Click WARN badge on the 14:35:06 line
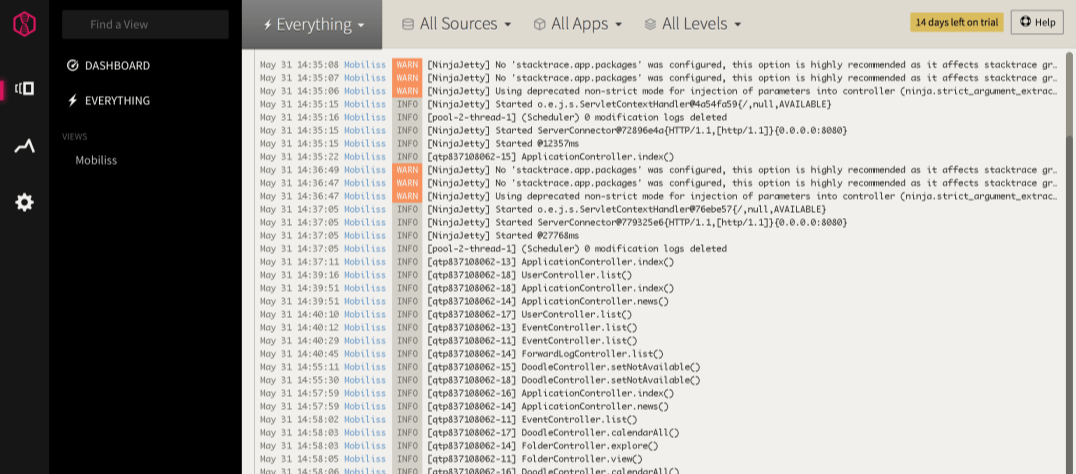The image size is (1076, 474). point(407,91)
